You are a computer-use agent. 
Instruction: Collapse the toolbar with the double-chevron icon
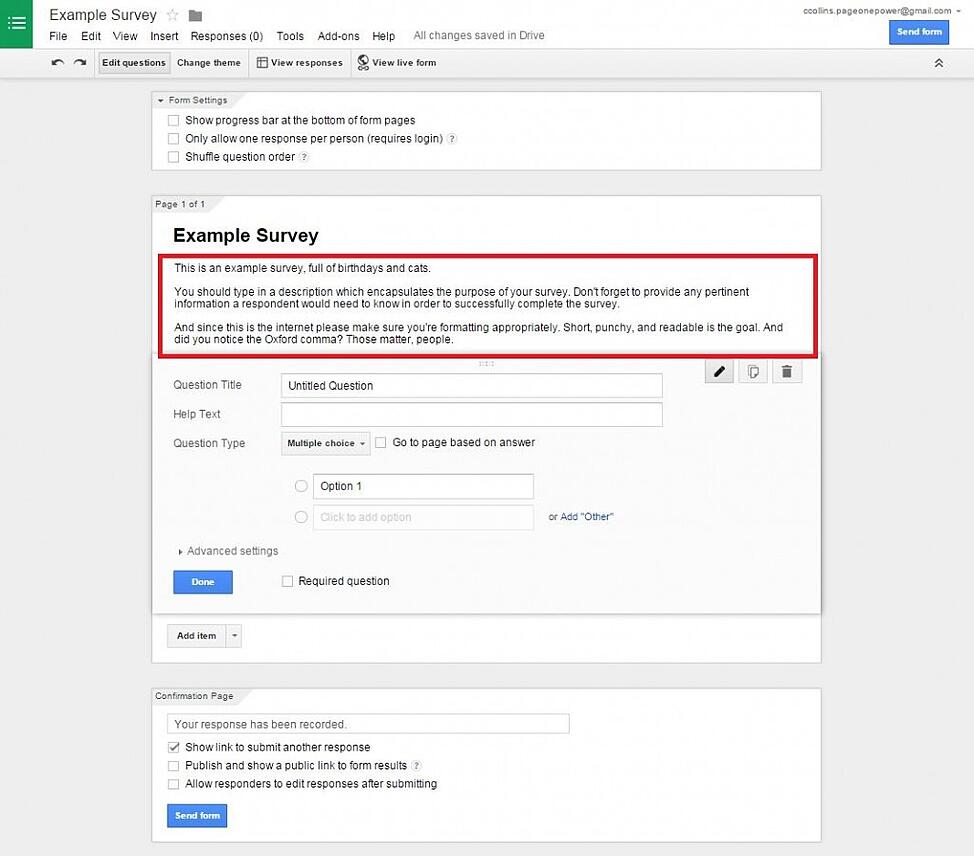coord(938,62)
